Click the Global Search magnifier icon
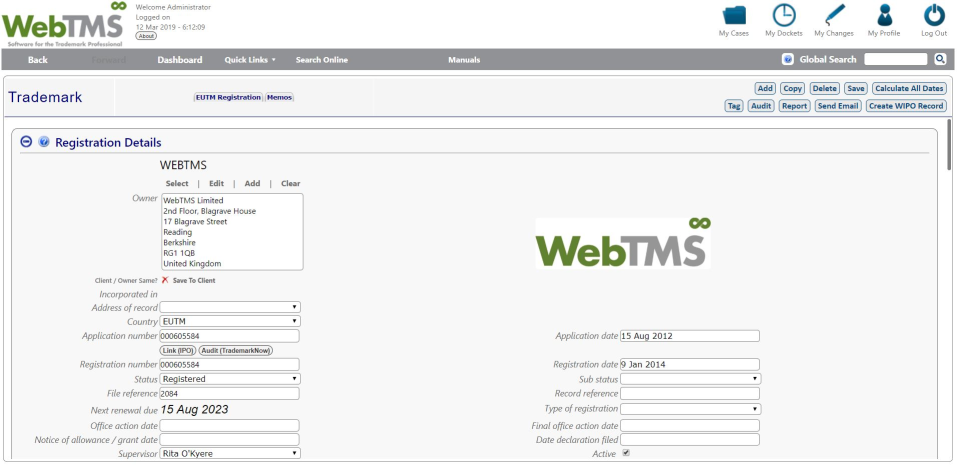This screenshot has height=466, width=960. pos(940,59)
